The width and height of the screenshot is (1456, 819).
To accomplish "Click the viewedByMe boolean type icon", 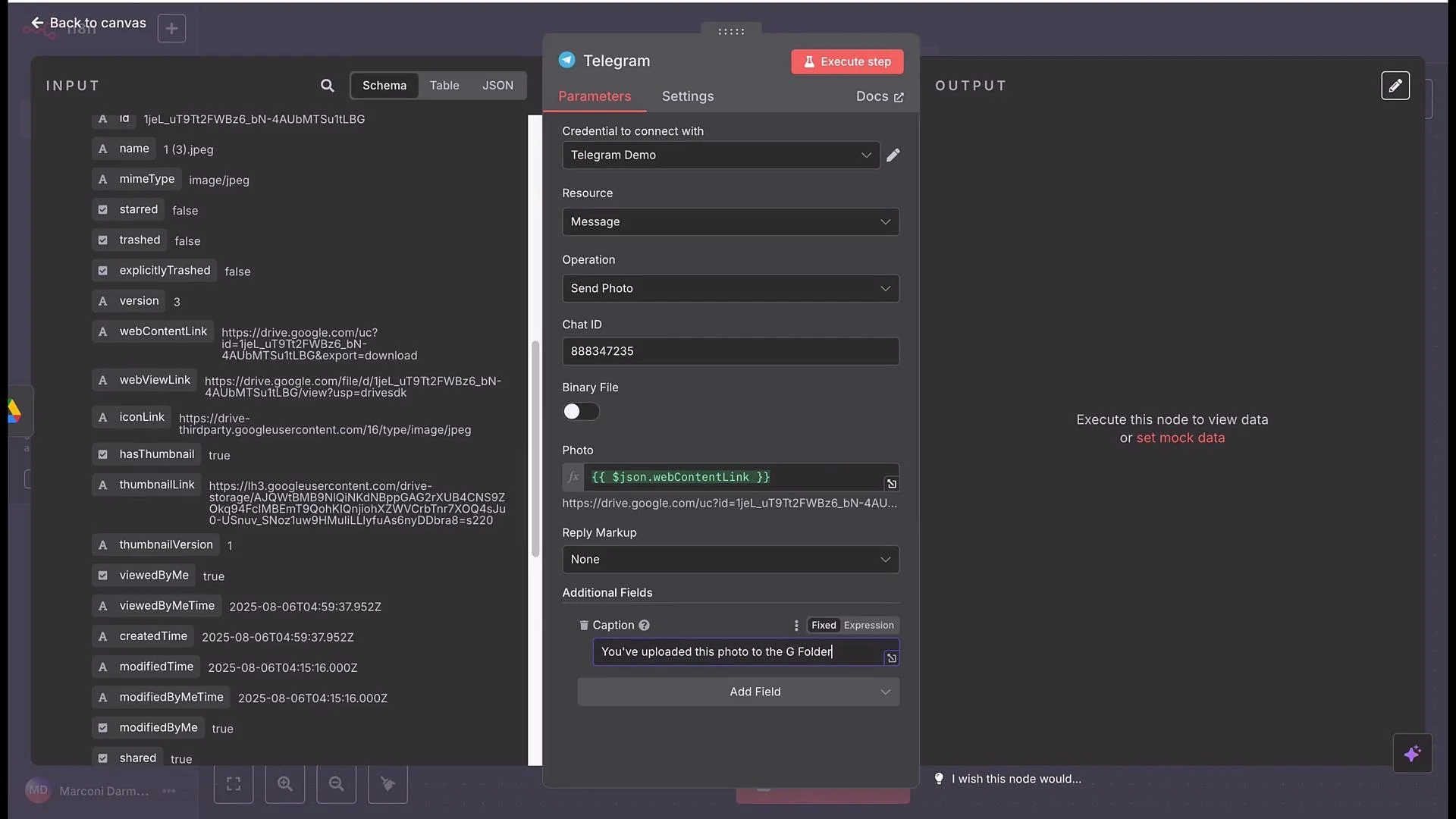I will tap(103, 575).
